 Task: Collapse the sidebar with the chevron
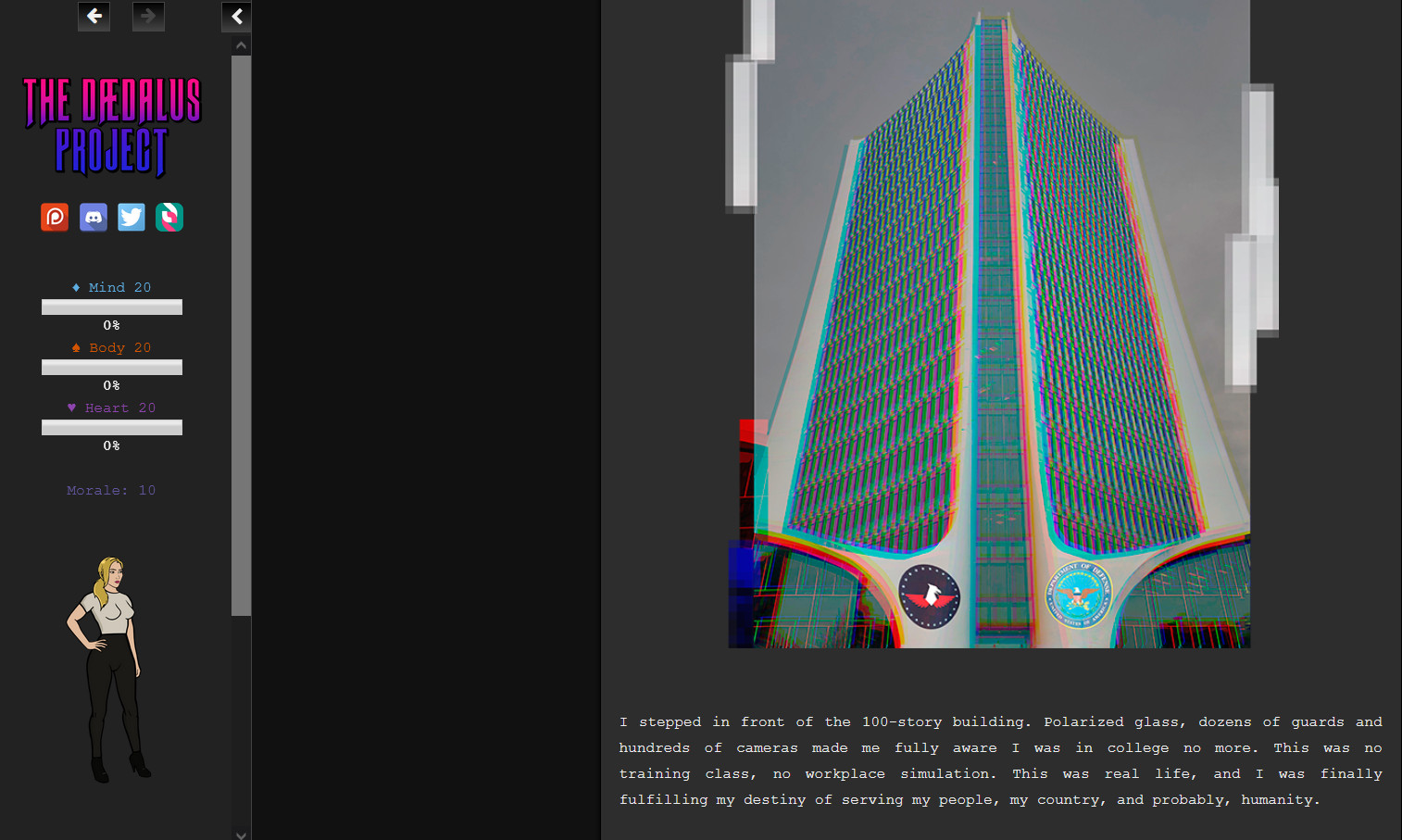coord(236,16)
